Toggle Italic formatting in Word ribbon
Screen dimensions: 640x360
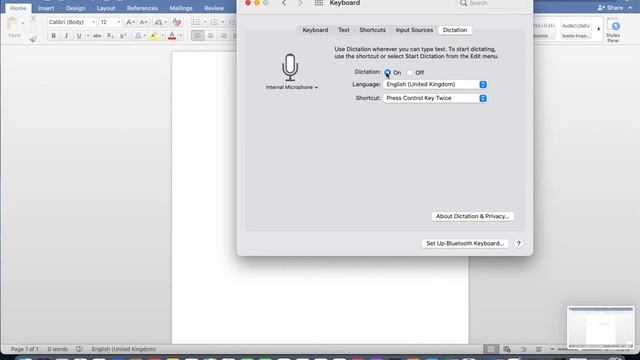(x=66, y=36)
